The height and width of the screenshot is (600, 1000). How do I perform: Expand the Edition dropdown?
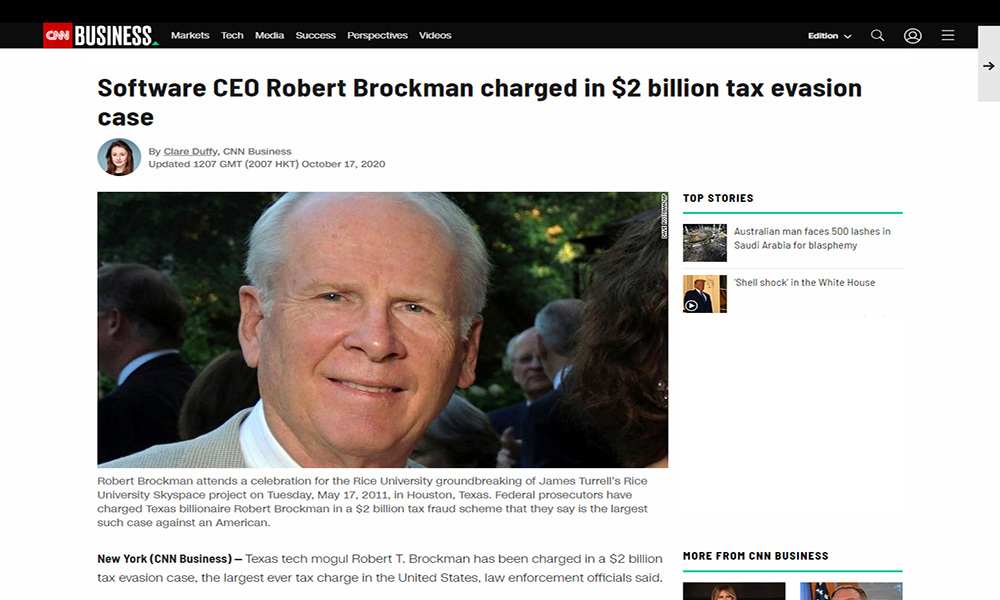point(829,36)
